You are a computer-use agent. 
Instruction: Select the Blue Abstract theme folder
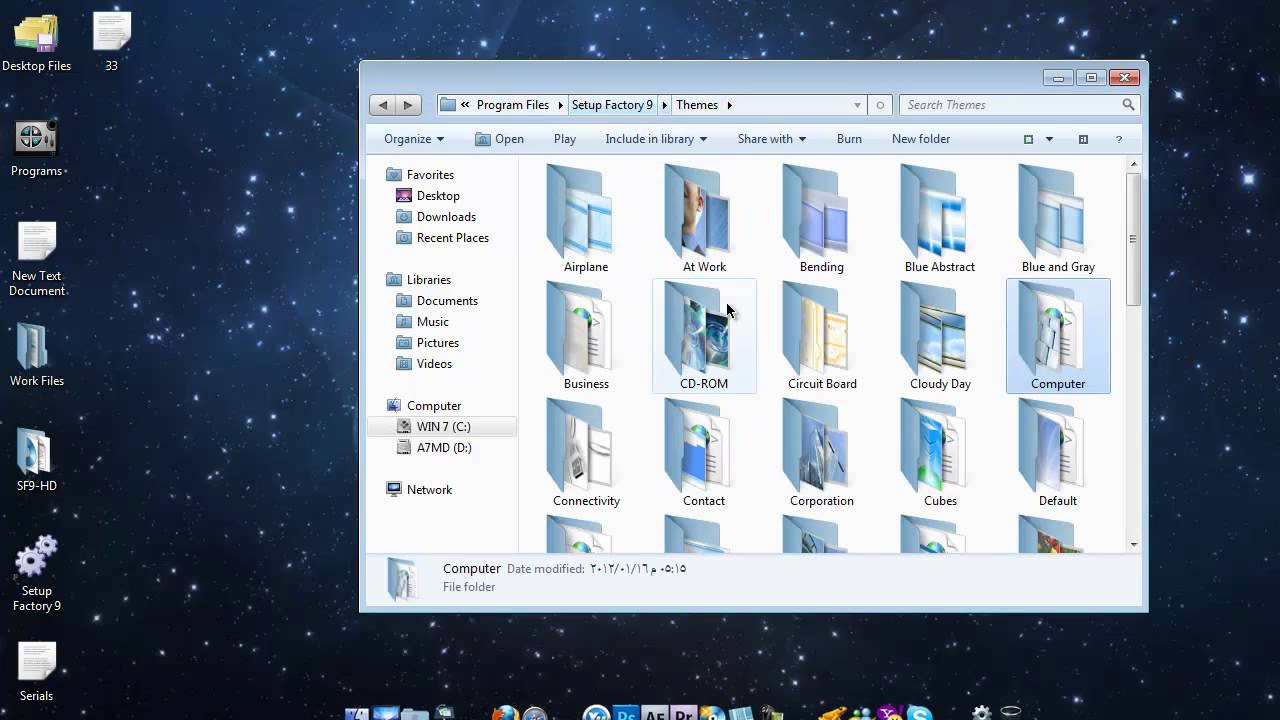coord(940,219)
